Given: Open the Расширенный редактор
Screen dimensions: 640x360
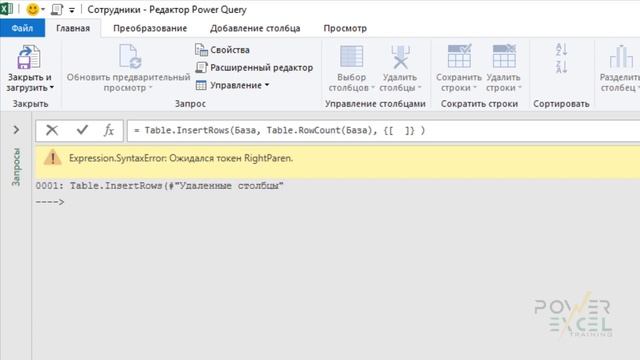Looking at the screenshot, I should [261, 67].
